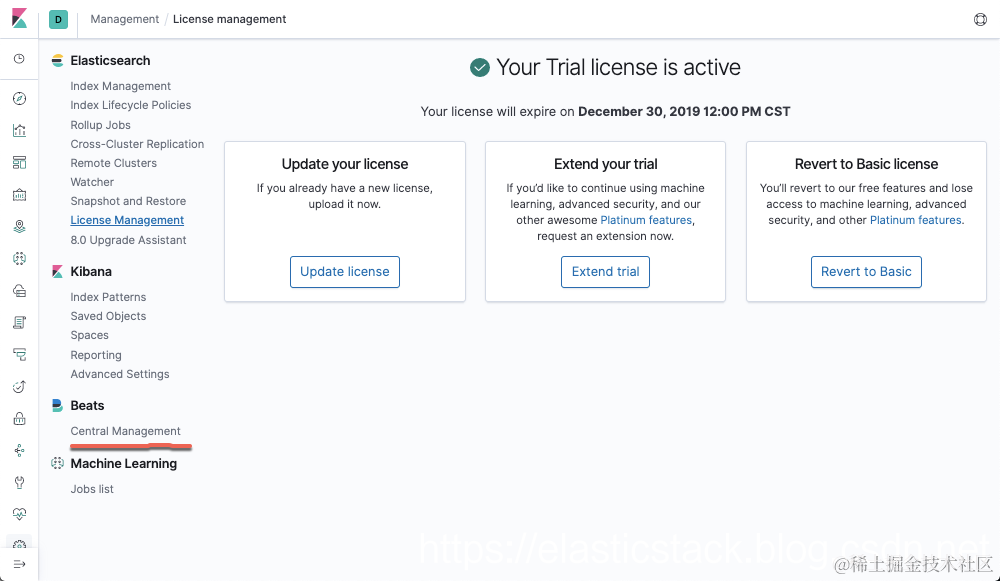The image size is (1000, 581).
Task: Open Snapshot and Restore
Action: click(128, 202)
